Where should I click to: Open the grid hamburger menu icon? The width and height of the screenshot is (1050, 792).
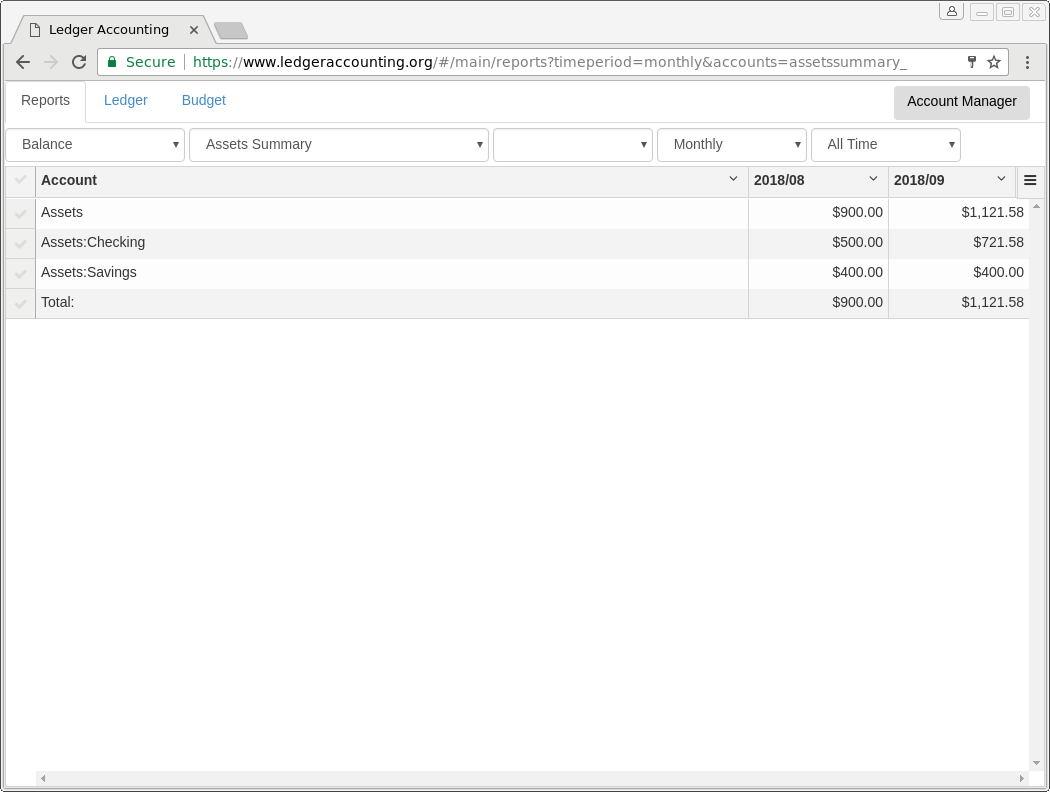(x=1030, y=181)
